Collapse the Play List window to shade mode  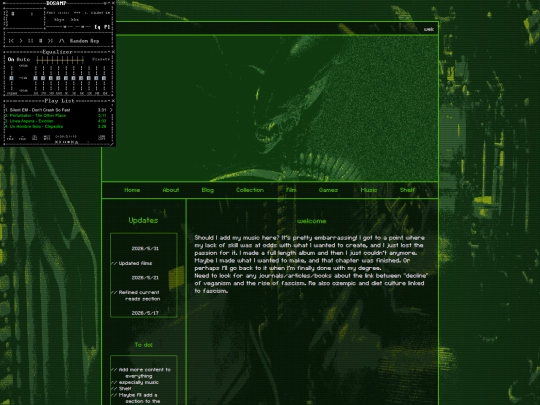click(x=109, y=101)
